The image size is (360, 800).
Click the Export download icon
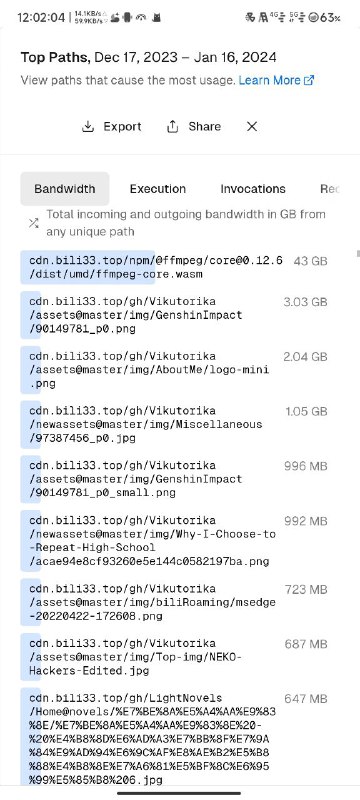(x=88, y=127)
